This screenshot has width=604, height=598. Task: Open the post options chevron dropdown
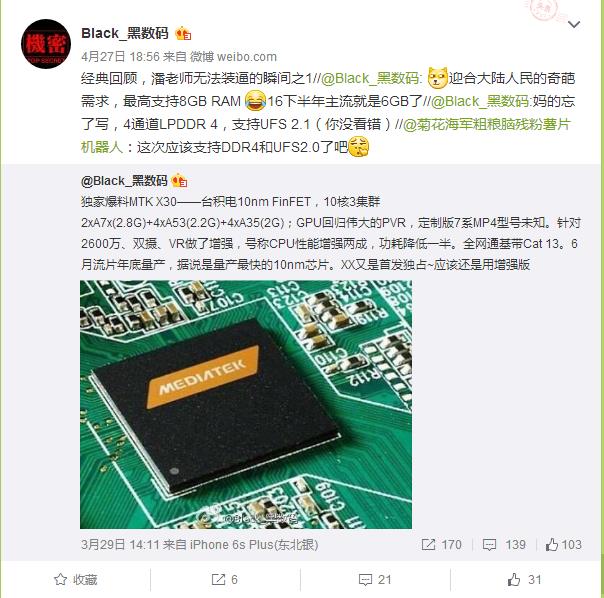[x=574, y=25]
